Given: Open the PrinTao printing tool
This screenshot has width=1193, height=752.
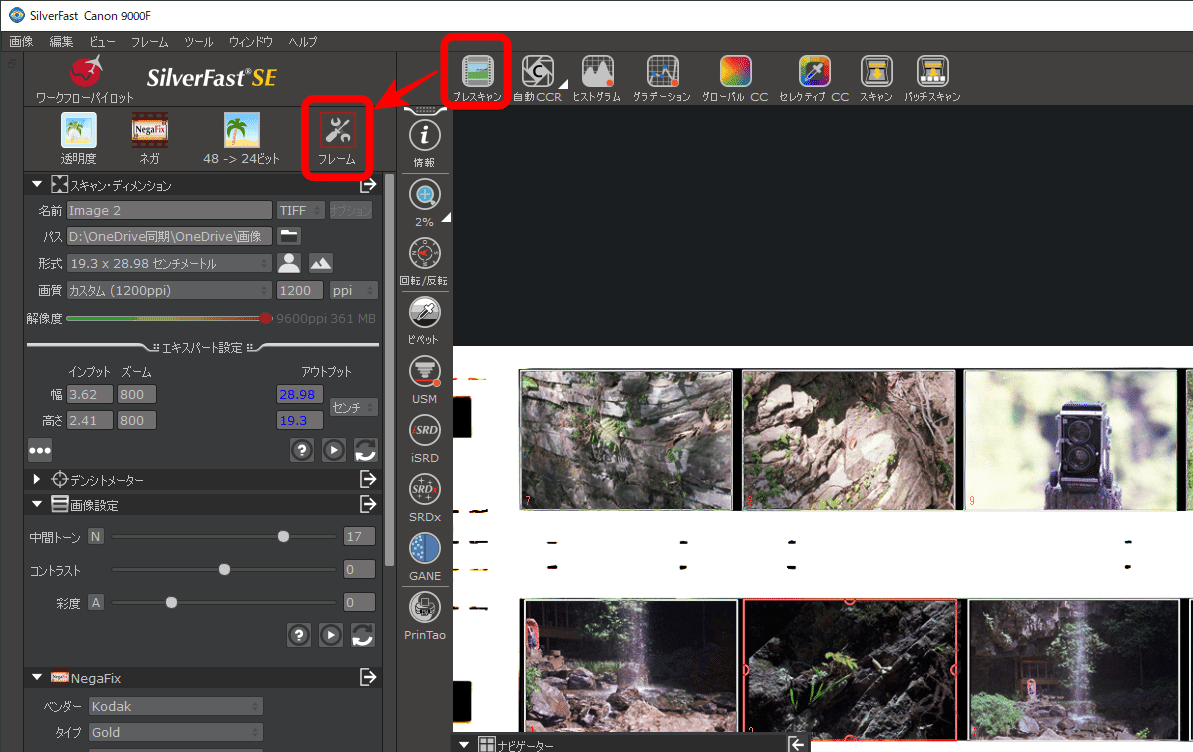Looking at the screenshot, I should 425,607.
